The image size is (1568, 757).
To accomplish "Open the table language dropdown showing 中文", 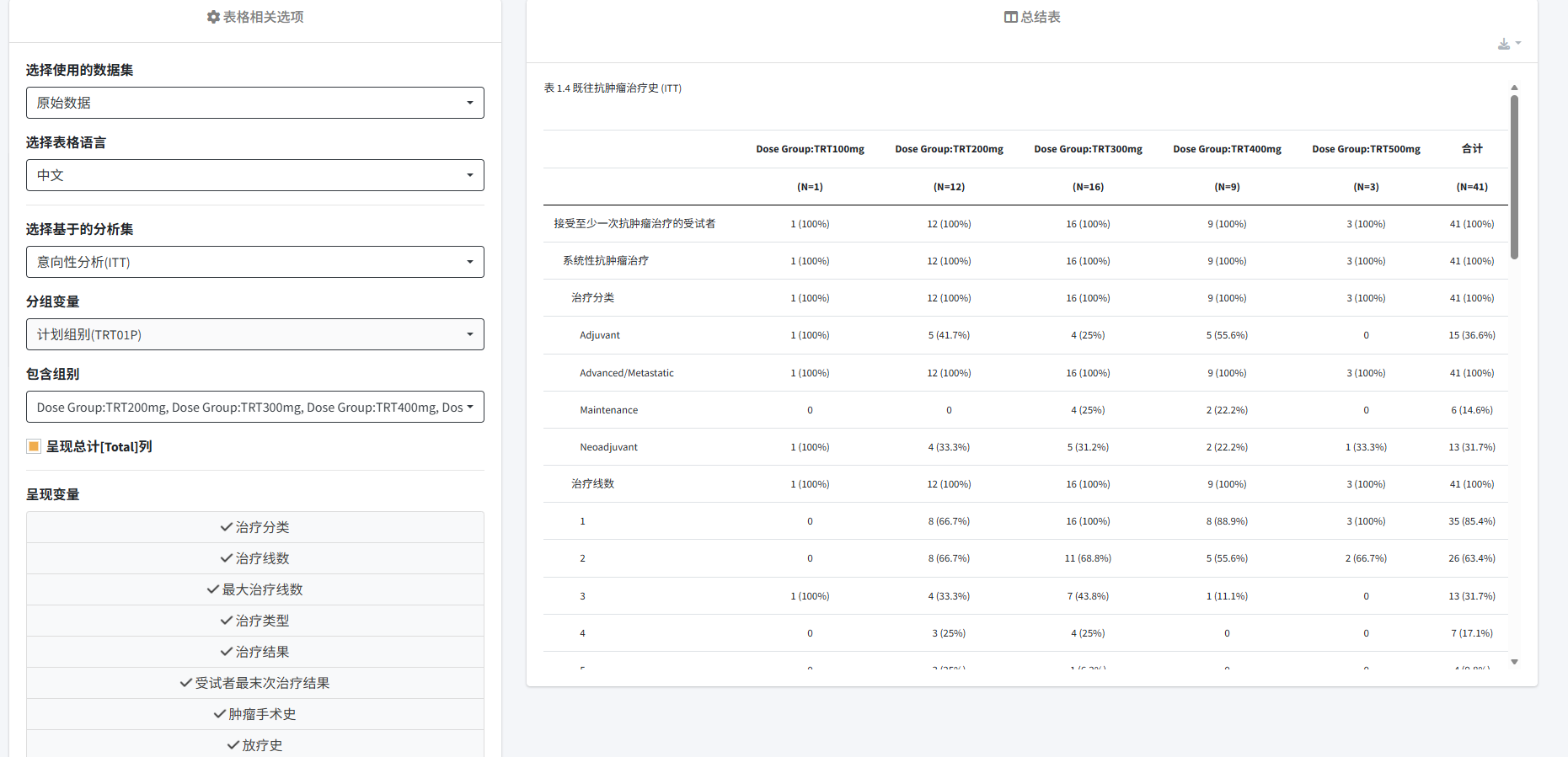I will click(x=255, y=175).
